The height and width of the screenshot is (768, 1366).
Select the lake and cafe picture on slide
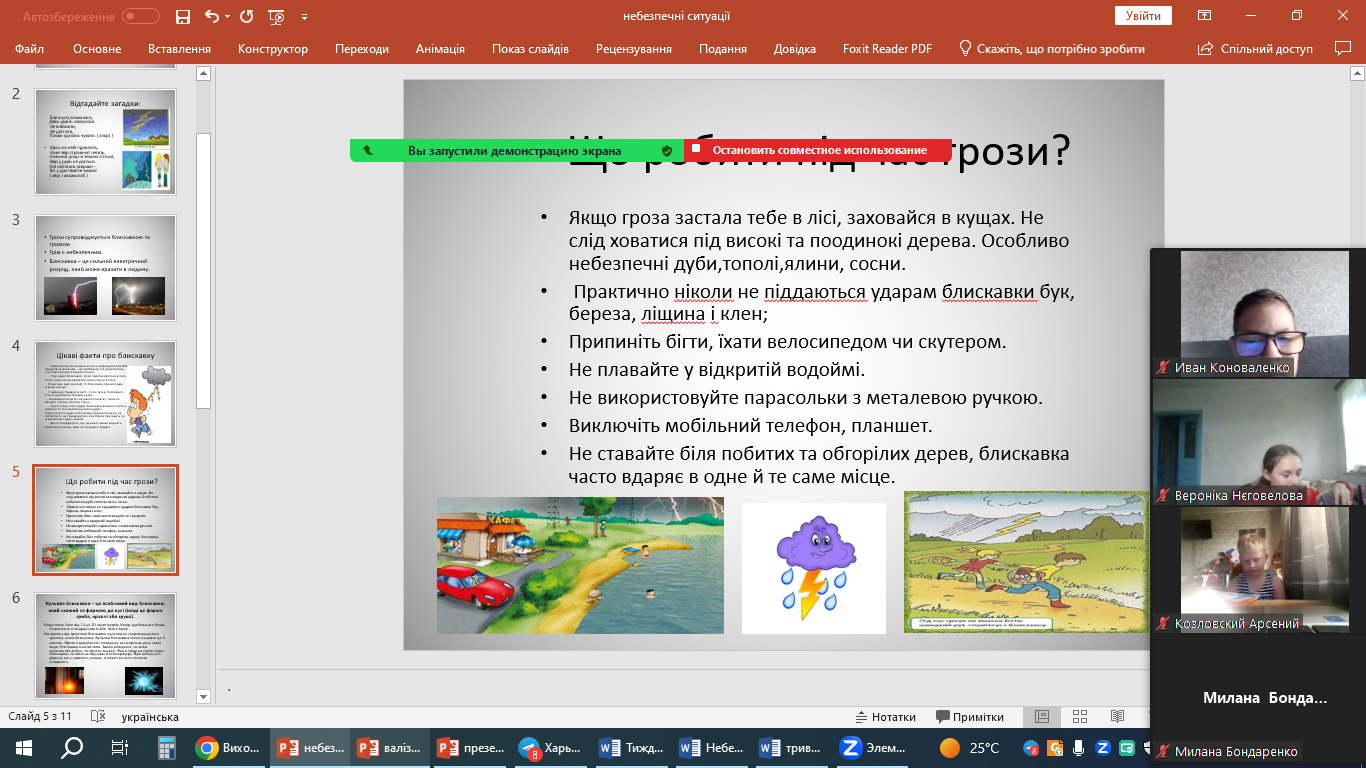tap(580, 565)
